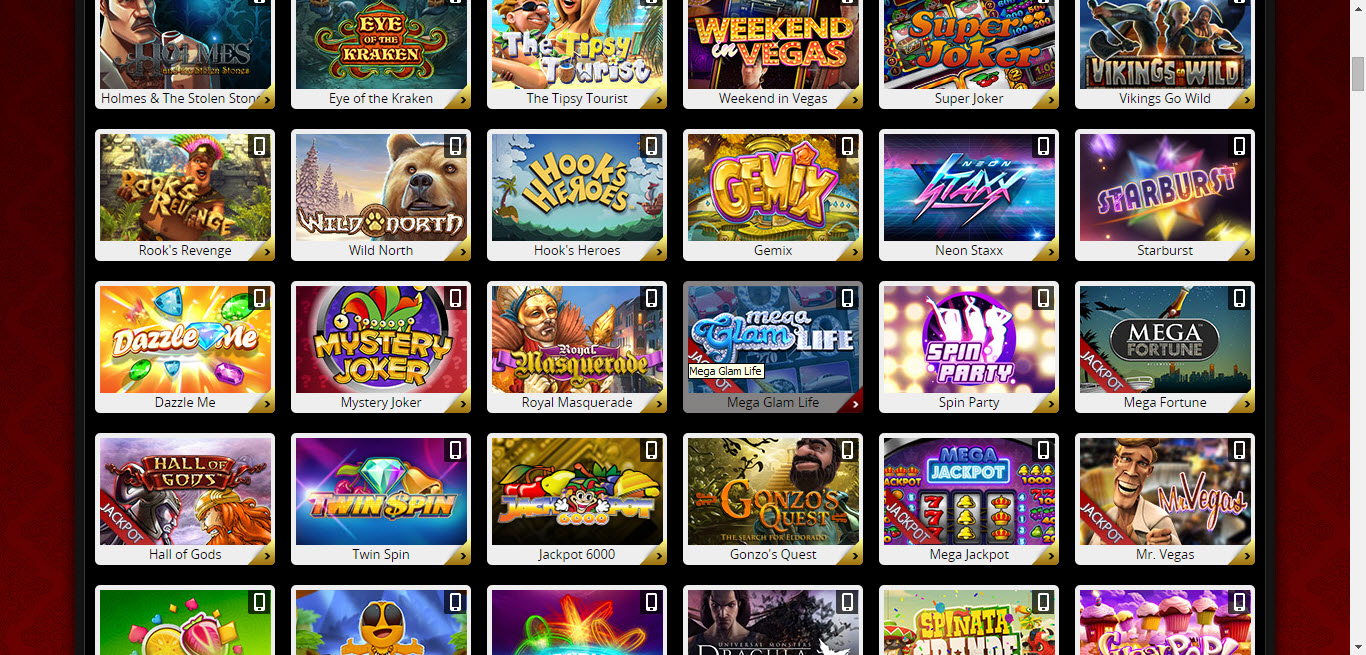Viewport: 1366px width, 655px height.
Task: Open the Mystery Joker game thumbnail
Action: pyautogui.click(x=381, y=339)
